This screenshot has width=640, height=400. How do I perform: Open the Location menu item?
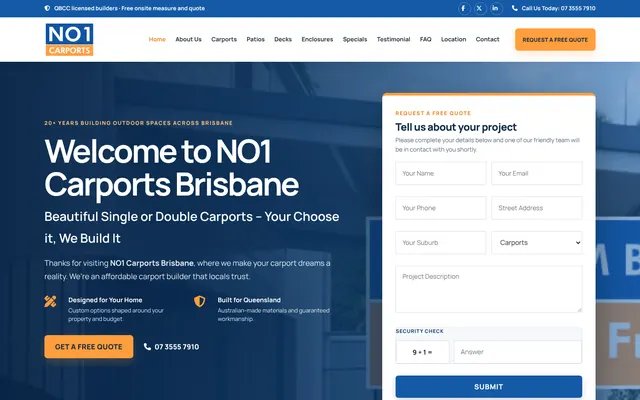click(453, 40)
